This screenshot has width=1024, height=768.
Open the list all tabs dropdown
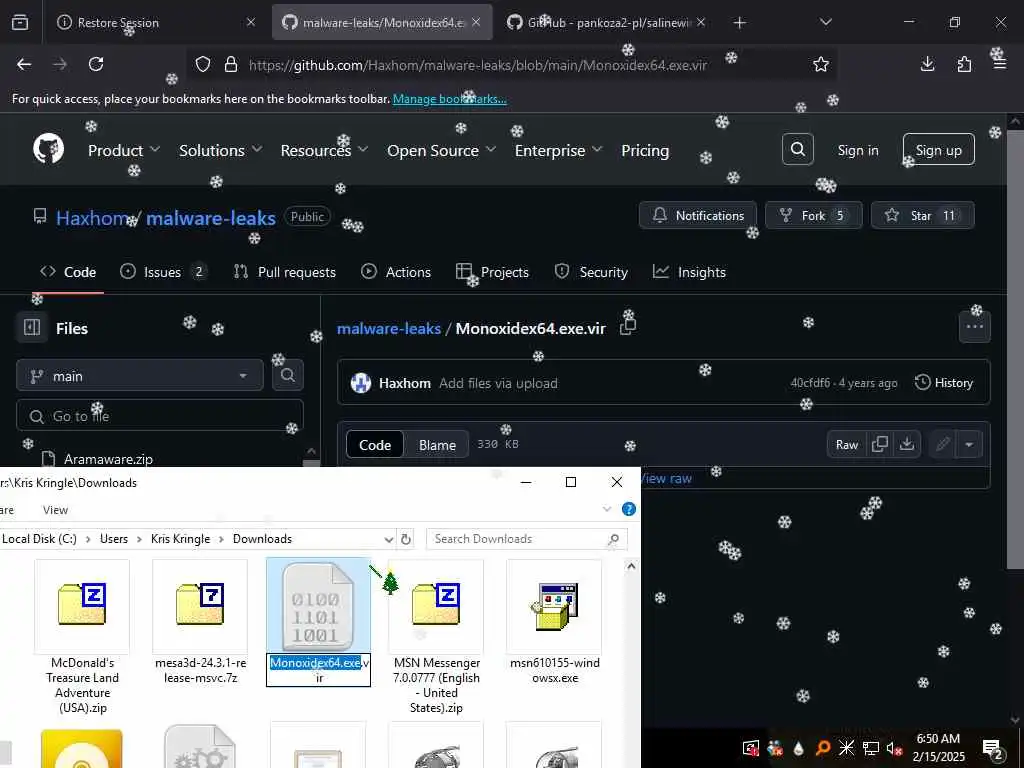tap(825, 22)
